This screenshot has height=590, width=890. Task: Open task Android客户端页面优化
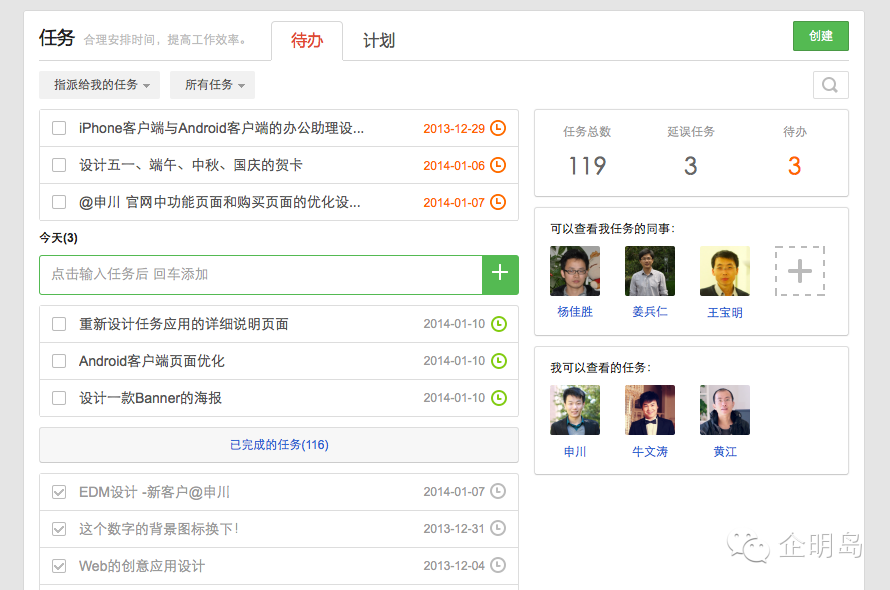tap(152, 361)
